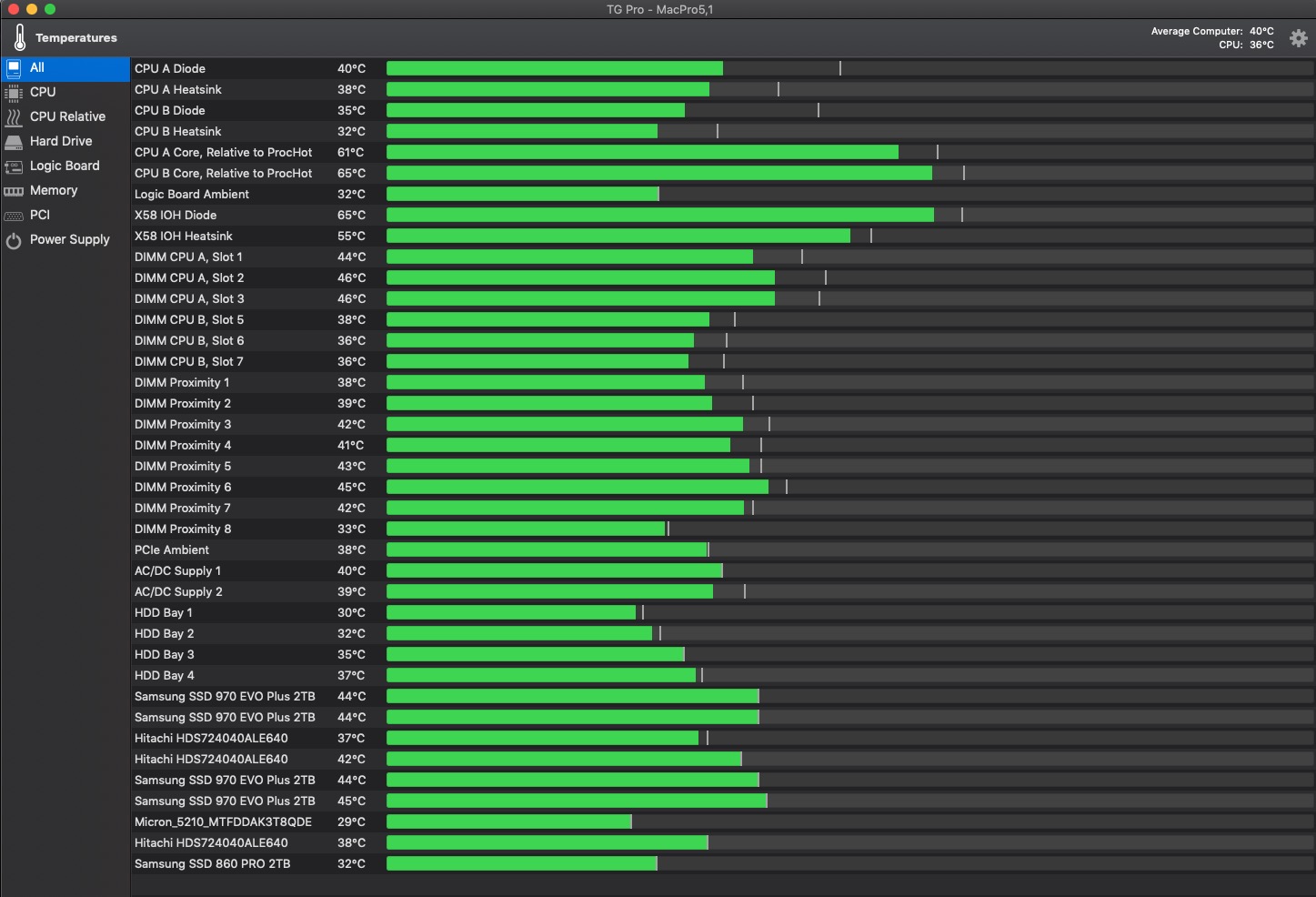This screenshot has height=897, width=1316.
Task: Click the DIMM Proximity 4 sensor name
Action: [183, 445]
